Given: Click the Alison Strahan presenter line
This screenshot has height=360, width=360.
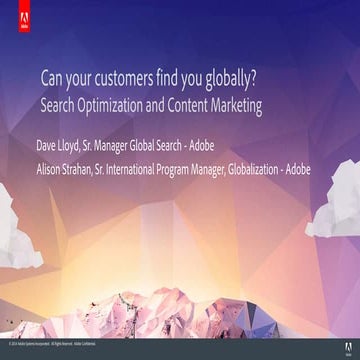Looking at the screenshot, I should [x=173, y=170].
